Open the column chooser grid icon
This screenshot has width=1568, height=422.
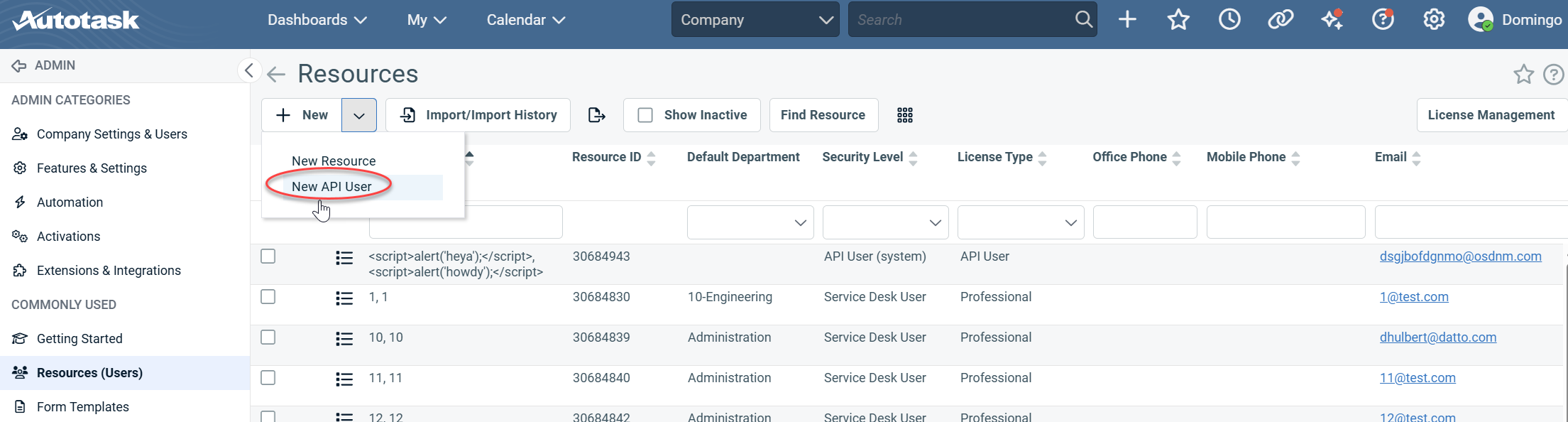click(x=904, y=115)
